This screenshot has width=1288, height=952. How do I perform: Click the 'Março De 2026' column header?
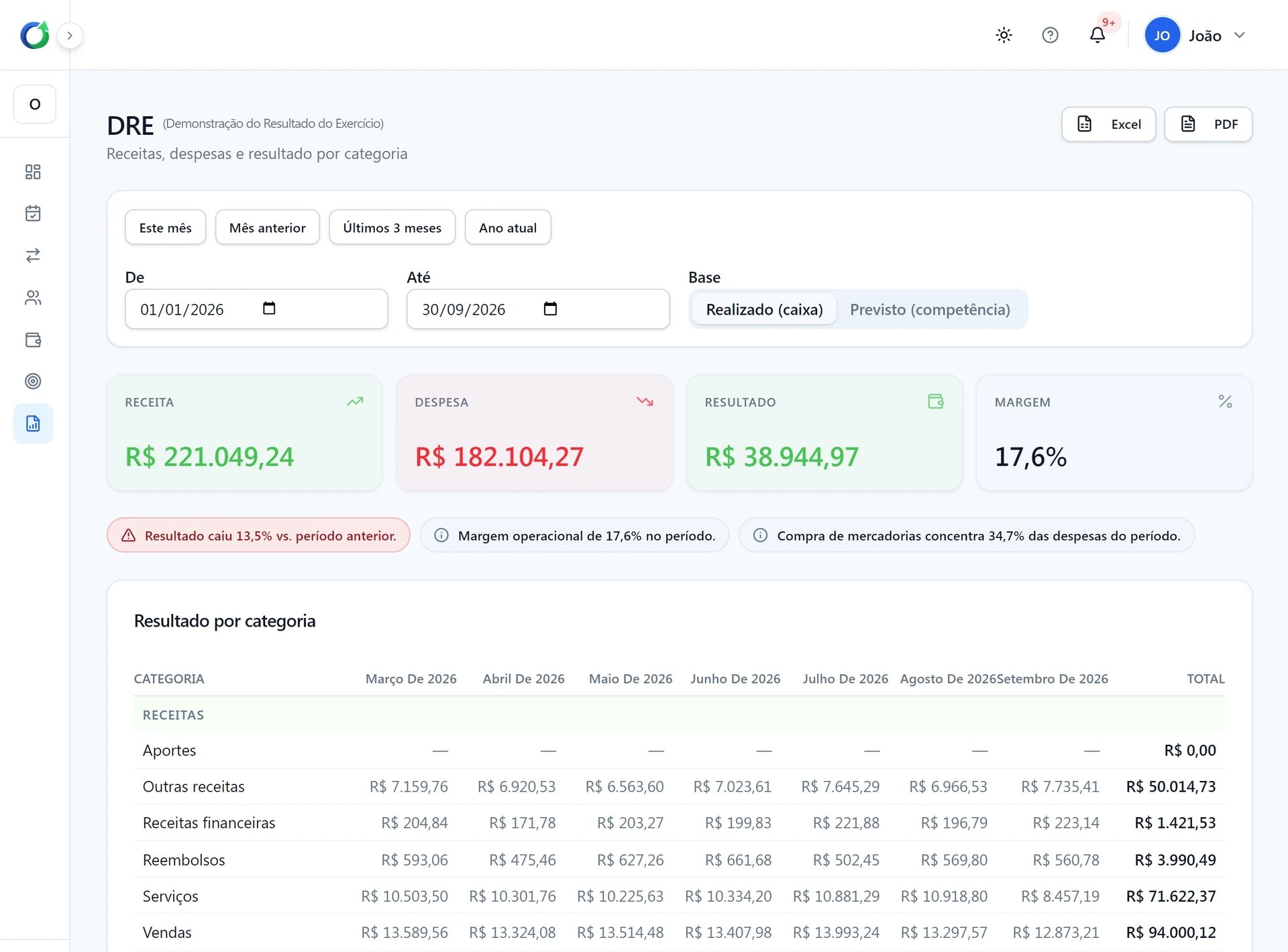point(411,678)
